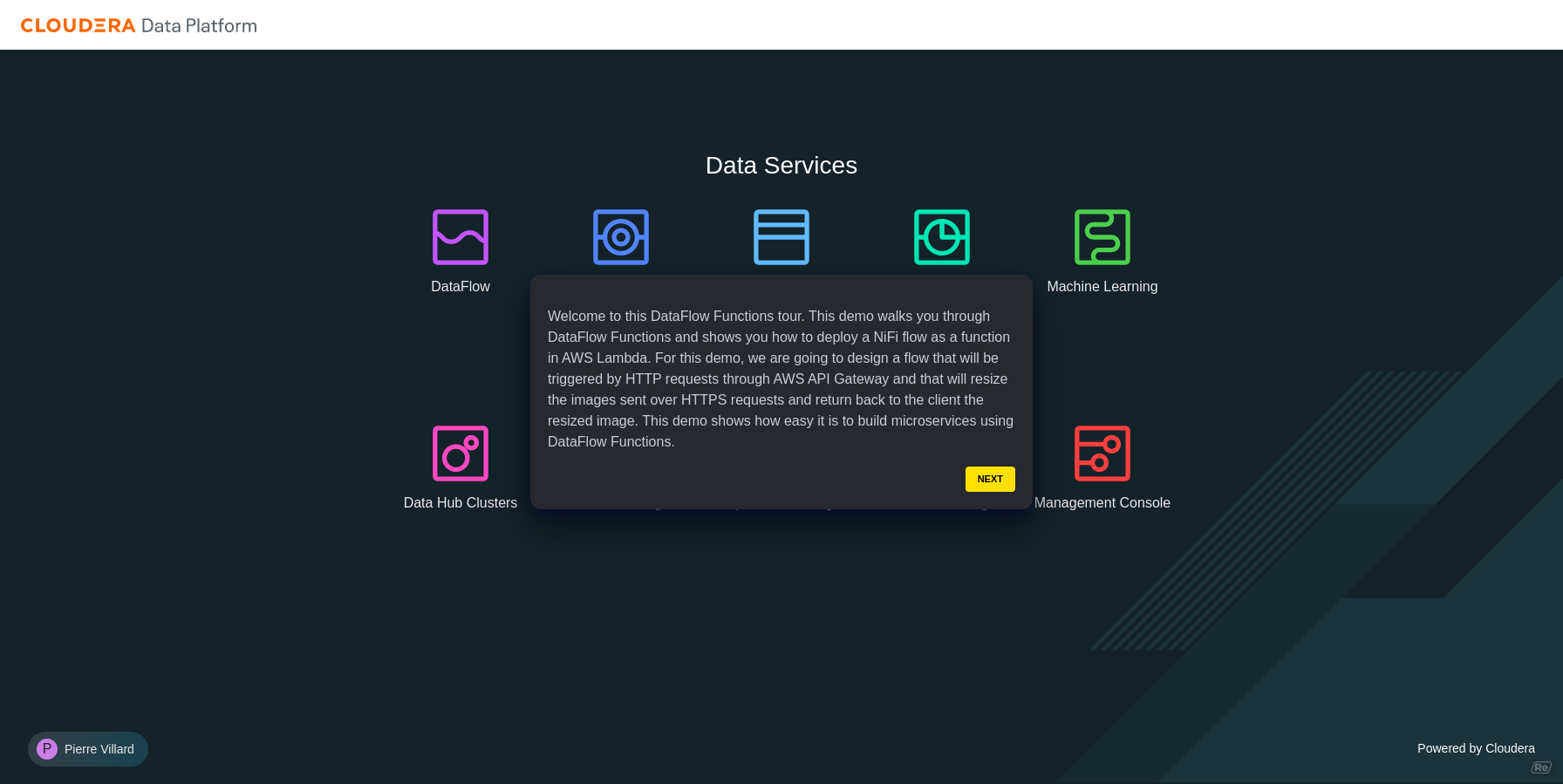Viewport: 1563px width, 784px height.
Task: Click the blue concentric-circles service icon
Action: [x=621, y=237]
